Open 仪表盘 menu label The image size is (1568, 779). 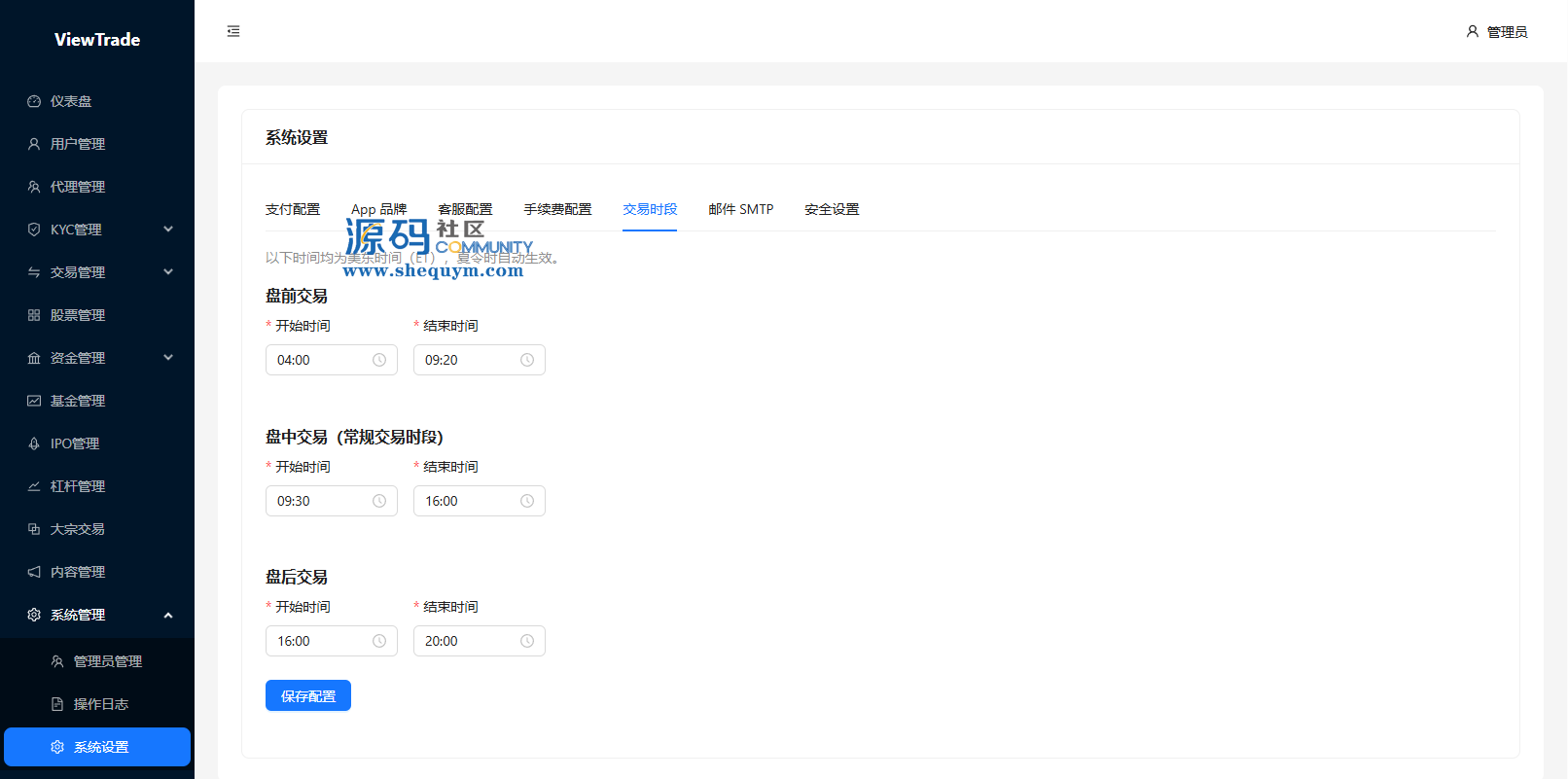[71, 101]
